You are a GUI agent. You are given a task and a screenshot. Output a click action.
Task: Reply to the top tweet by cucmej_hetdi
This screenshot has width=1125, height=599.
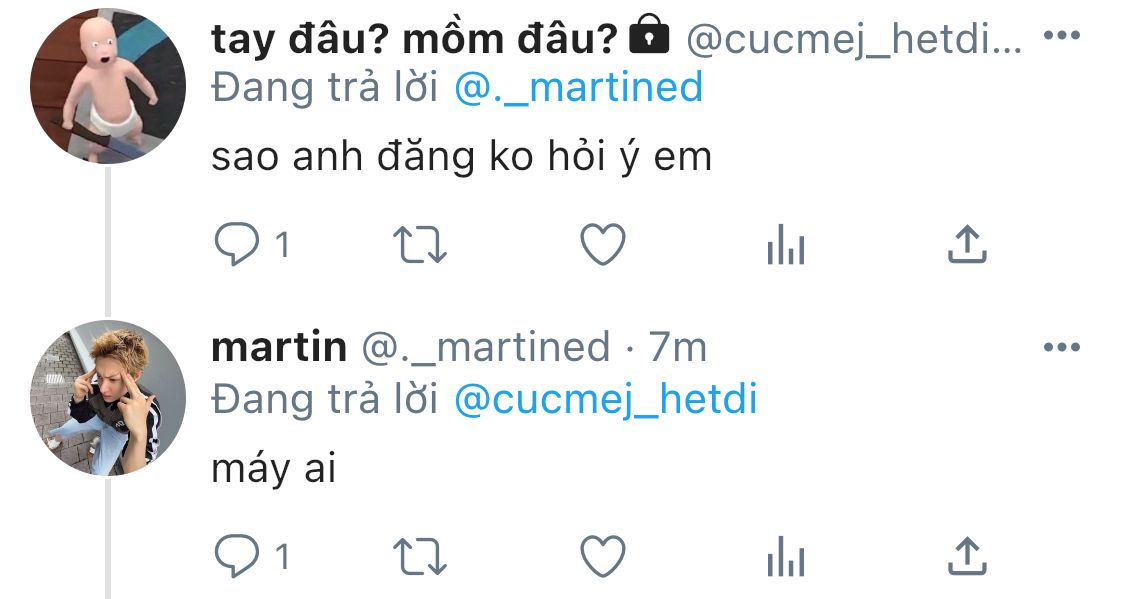(x=236, y=245)
